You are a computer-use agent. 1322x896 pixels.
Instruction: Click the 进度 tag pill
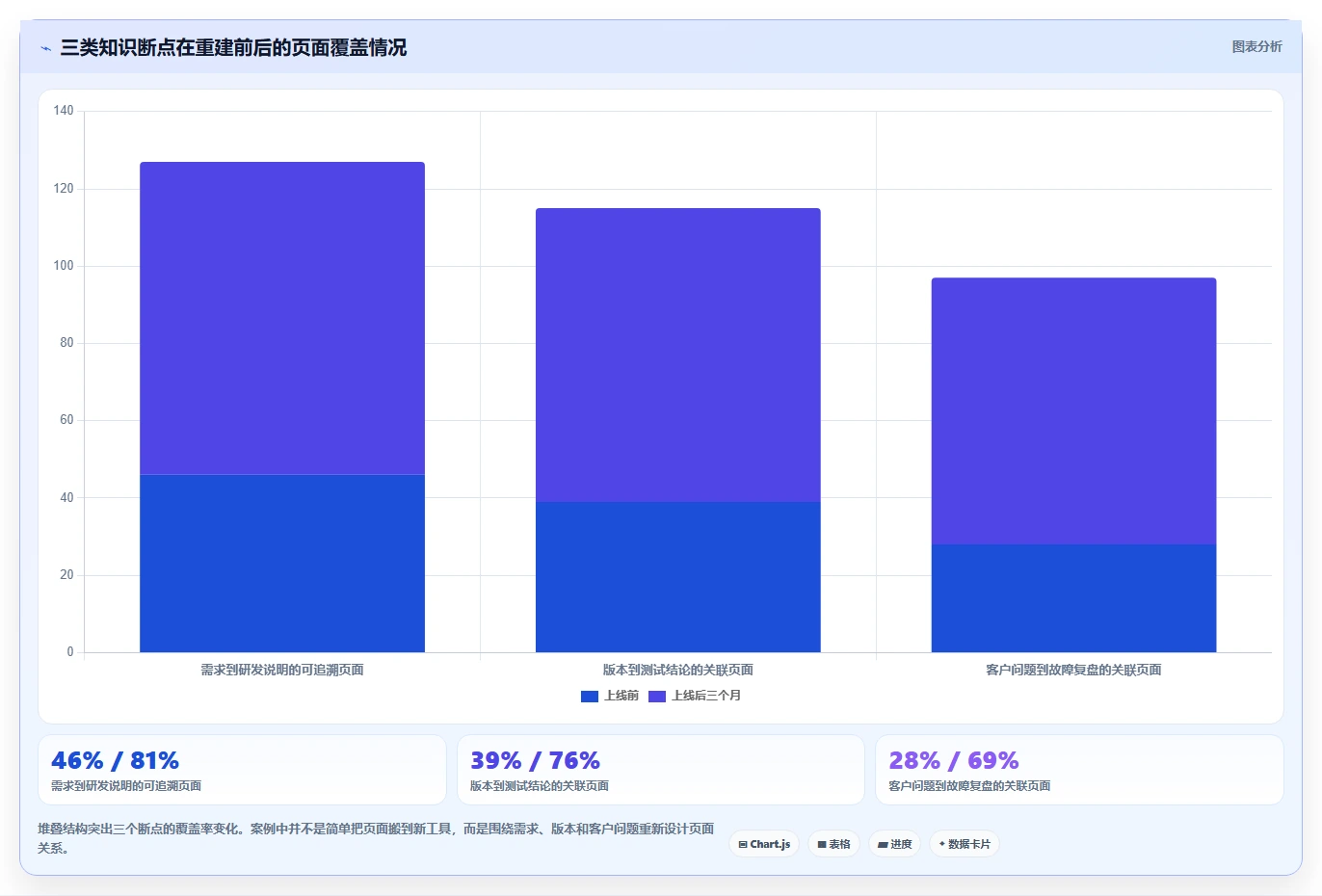(x=894, y=844)
